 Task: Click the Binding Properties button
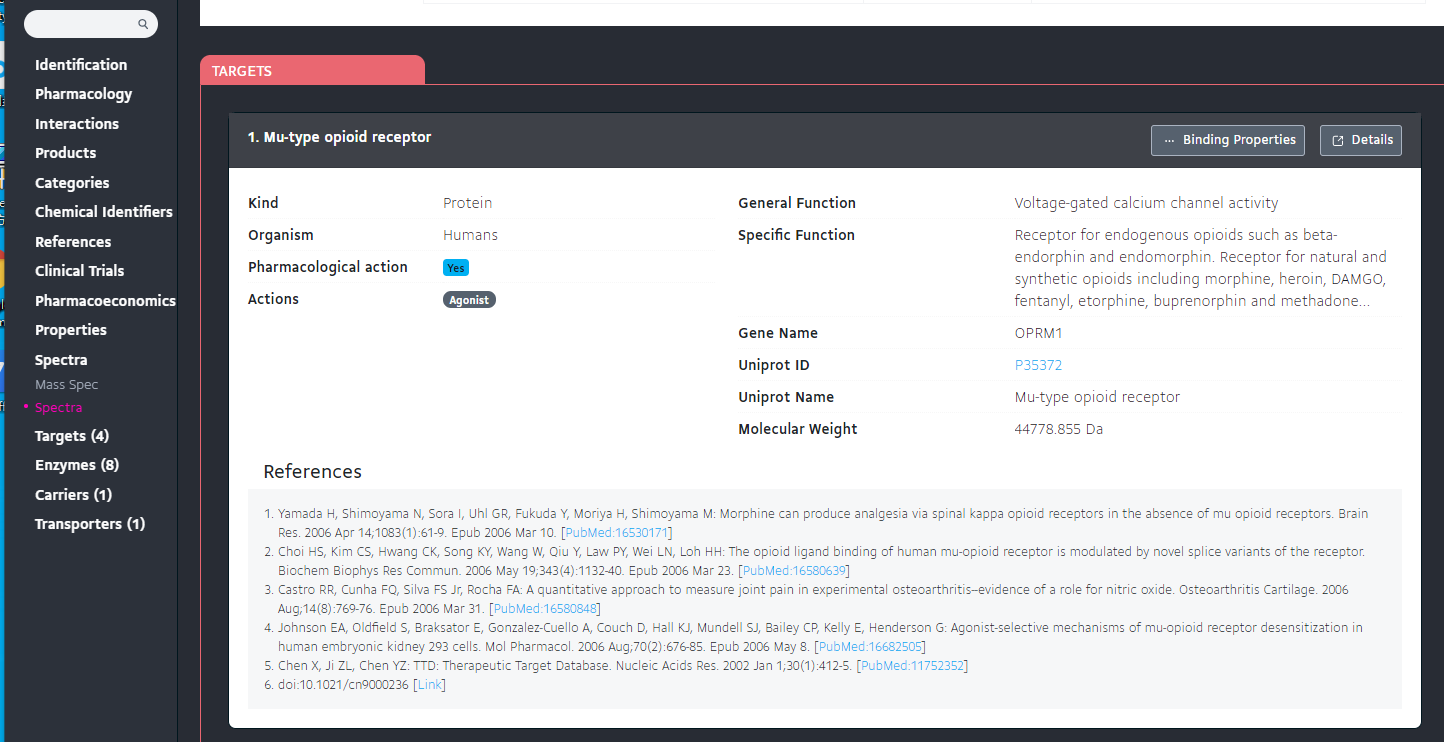pos(1228,140)
